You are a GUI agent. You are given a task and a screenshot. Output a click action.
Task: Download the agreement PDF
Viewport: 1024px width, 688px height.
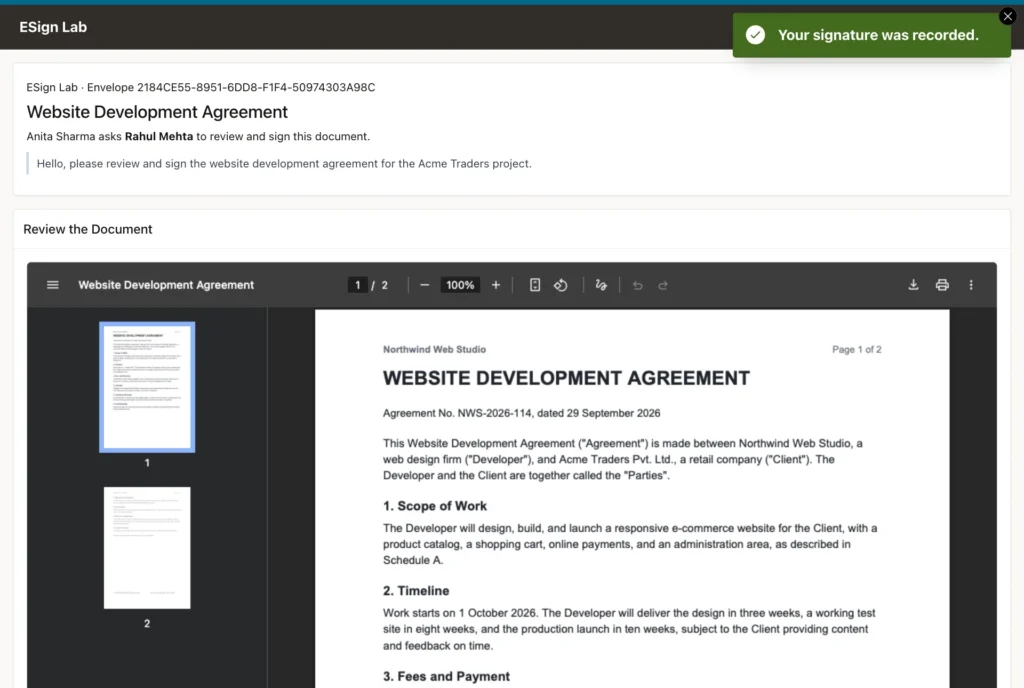click(x=914, y=285)
